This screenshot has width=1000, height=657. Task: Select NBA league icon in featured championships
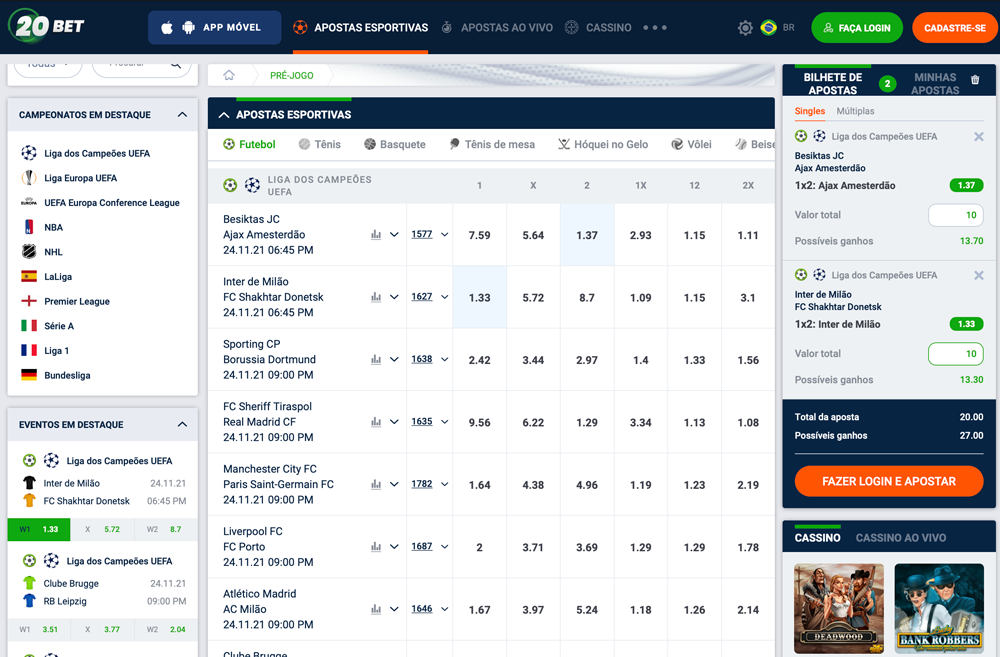tap(29, 227)
